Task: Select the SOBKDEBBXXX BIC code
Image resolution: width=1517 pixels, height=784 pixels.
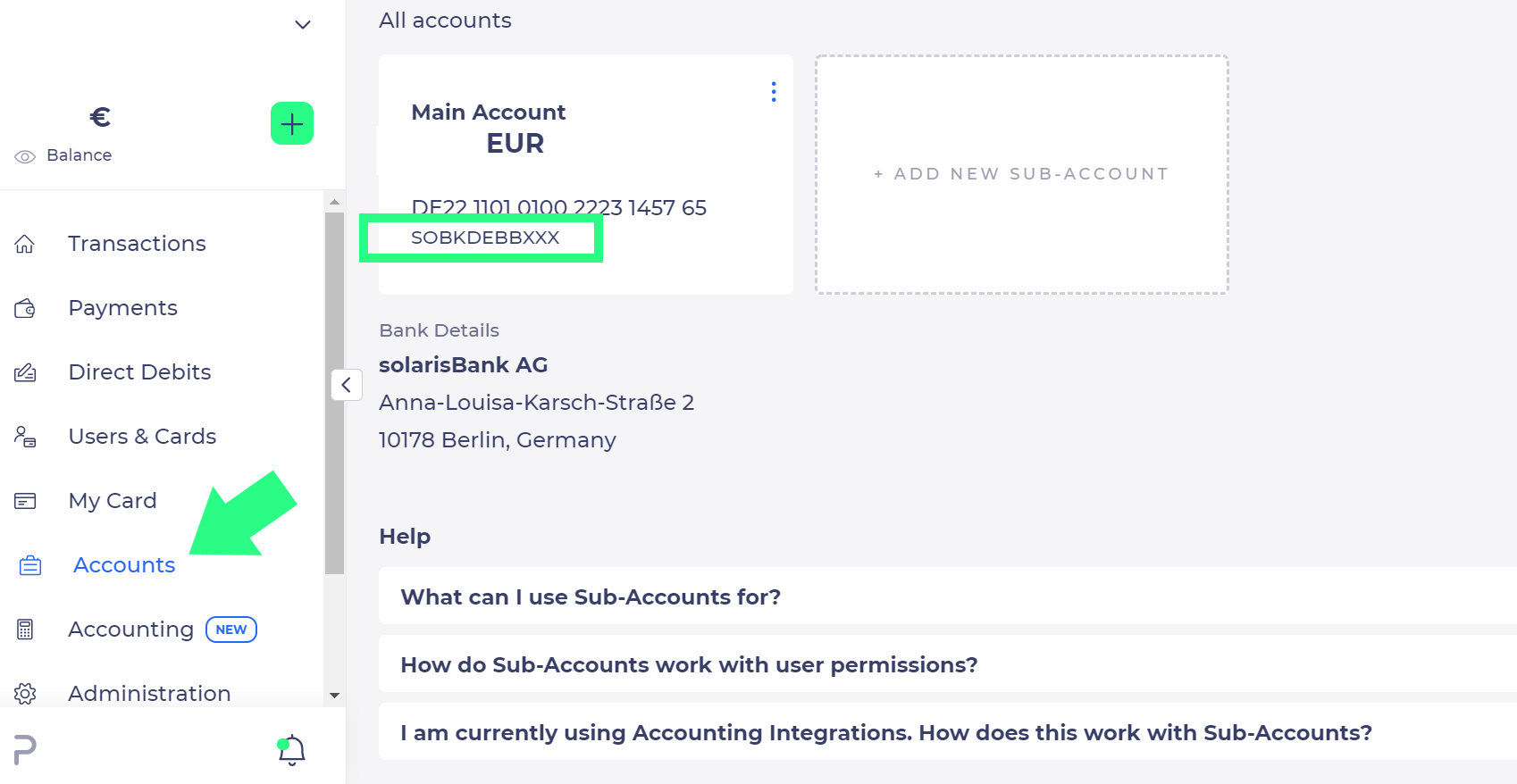Action: click(485, 238)
